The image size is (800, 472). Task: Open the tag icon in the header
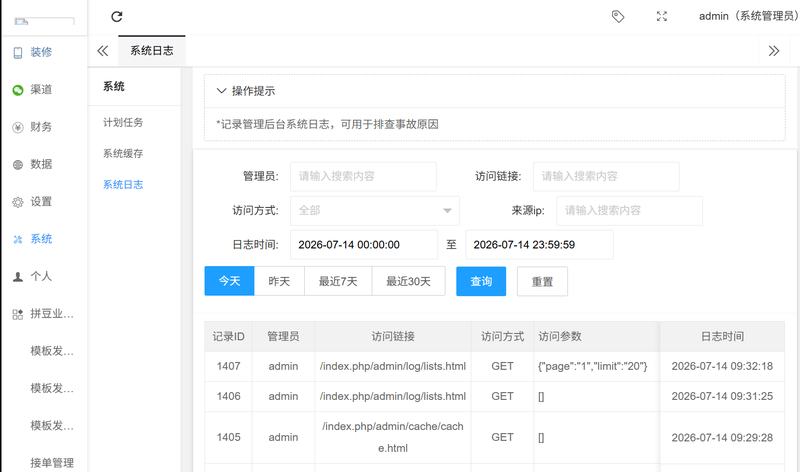[618, 16]
